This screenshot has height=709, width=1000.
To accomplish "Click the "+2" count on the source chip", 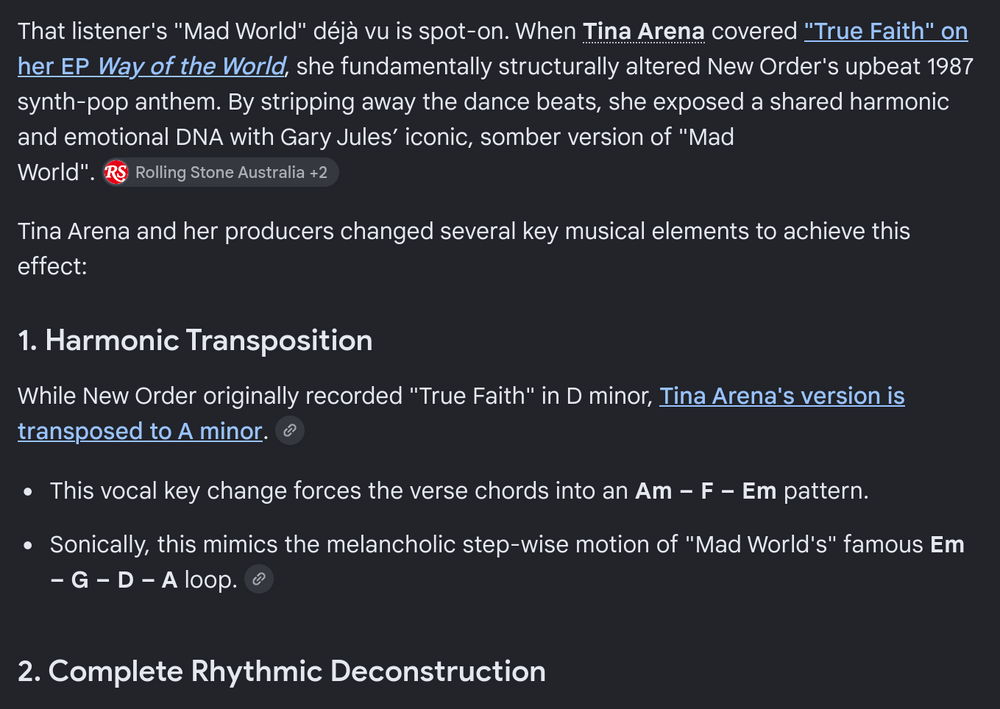I will (318, 172).
